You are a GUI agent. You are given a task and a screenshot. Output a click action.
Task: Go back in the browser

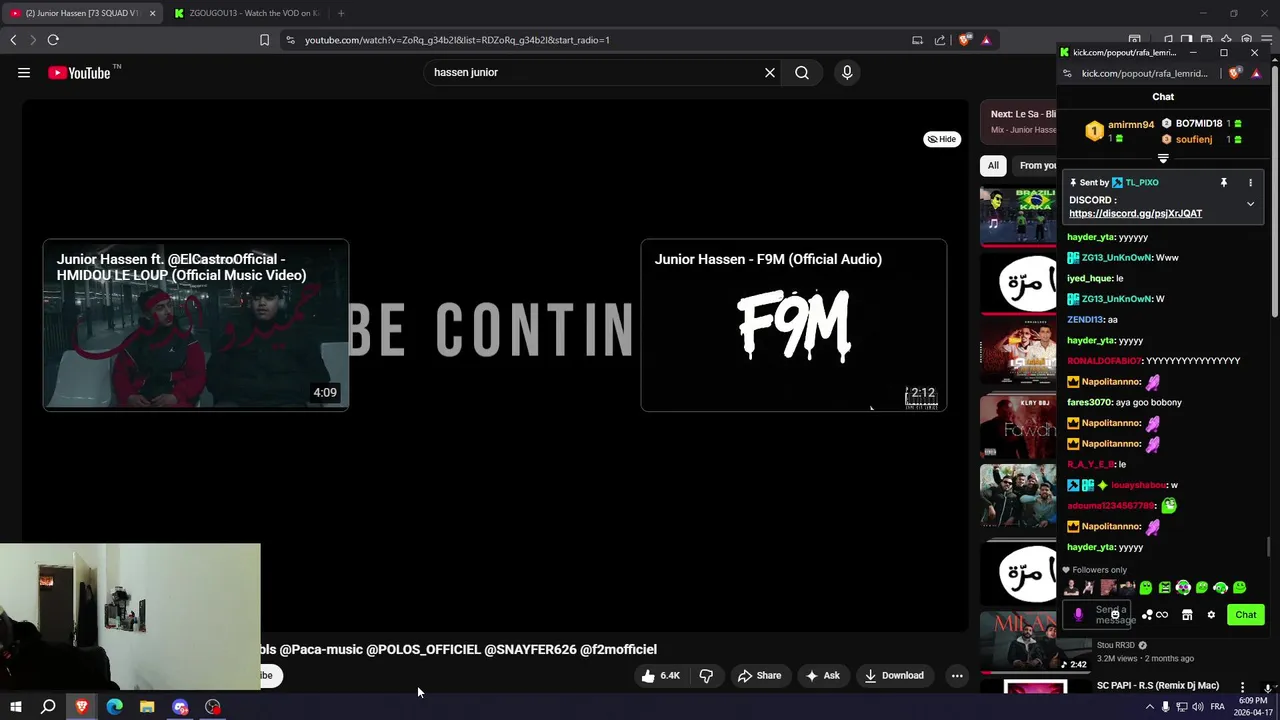pyautogui.click(x=13, y=40)
